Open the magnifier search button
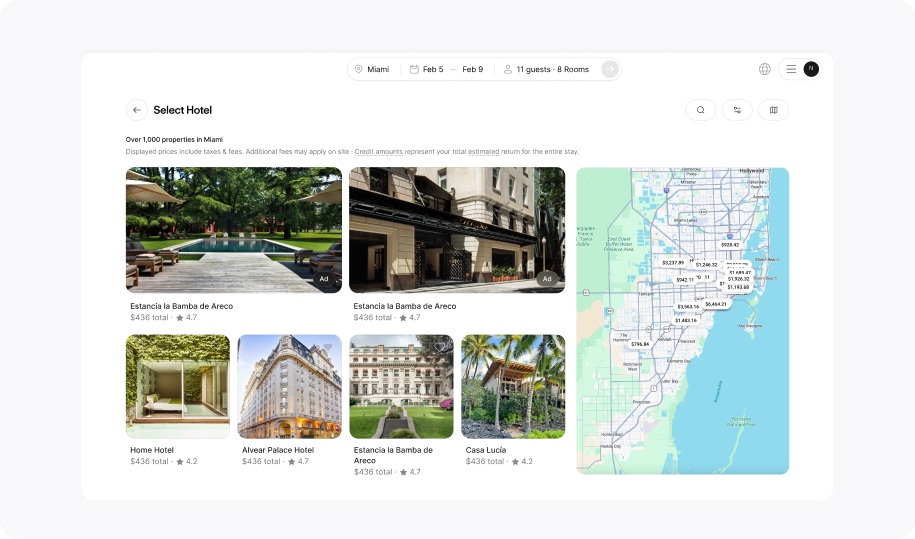Viewport: 915px width, 539px height. click(x=700, y=110)
